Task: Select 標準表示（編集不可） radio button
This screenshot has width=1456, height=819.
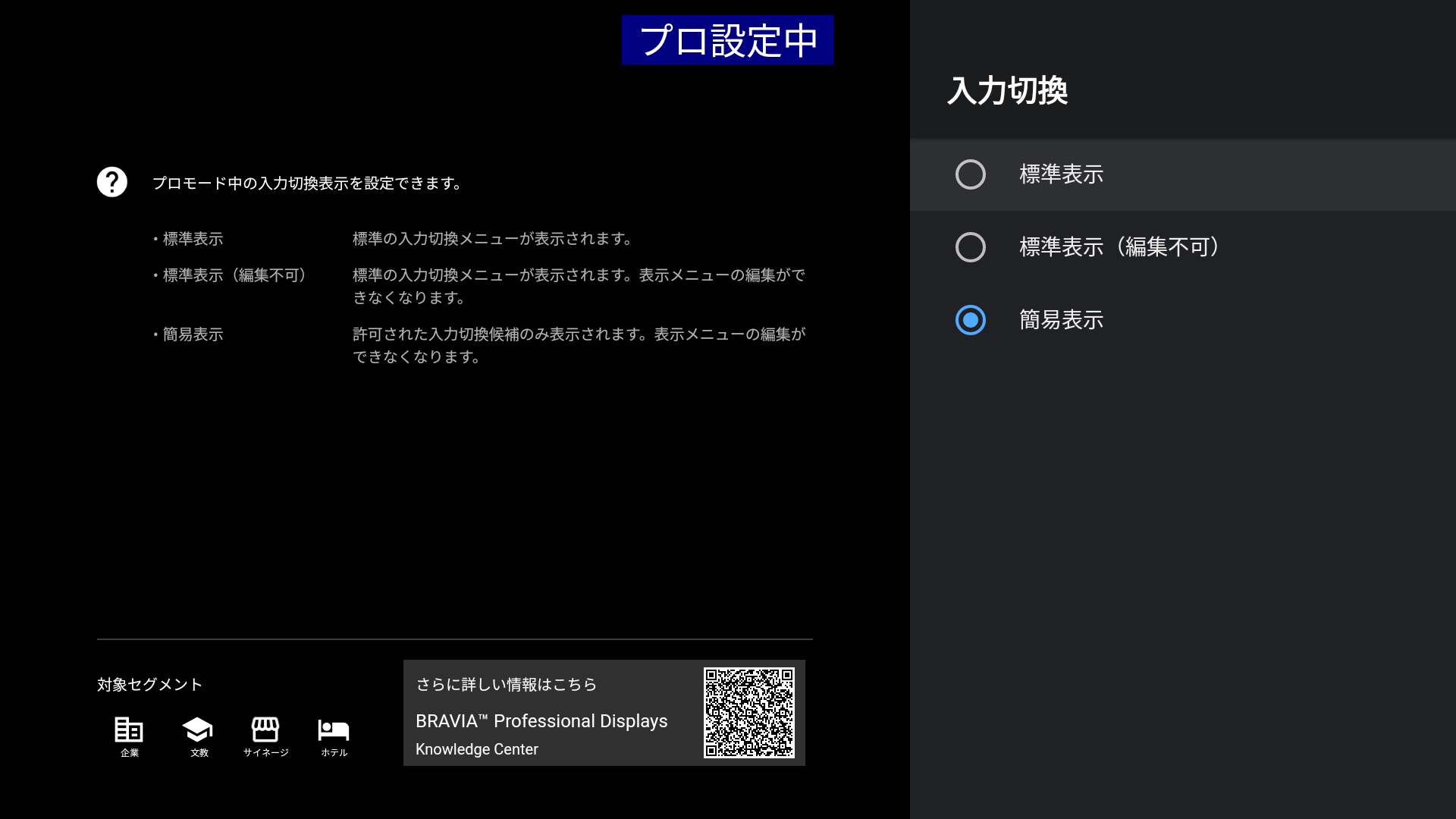Action: (971, 247)
